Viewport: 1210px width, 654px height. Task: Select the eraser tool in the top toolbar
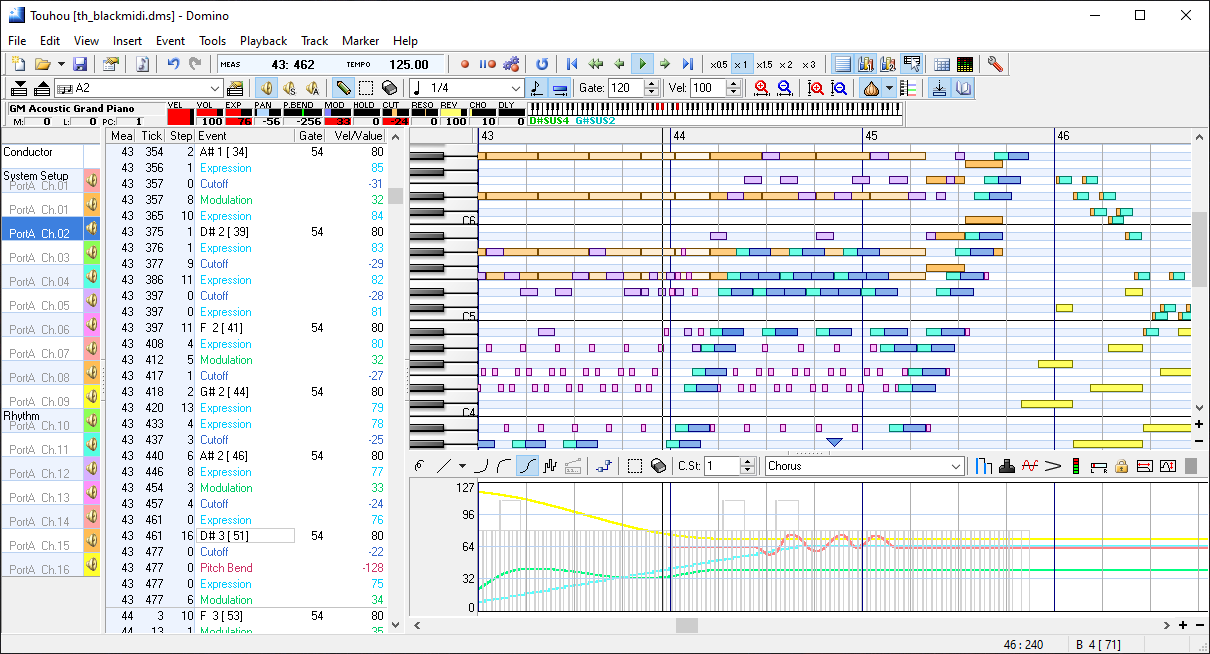point(389,88)
